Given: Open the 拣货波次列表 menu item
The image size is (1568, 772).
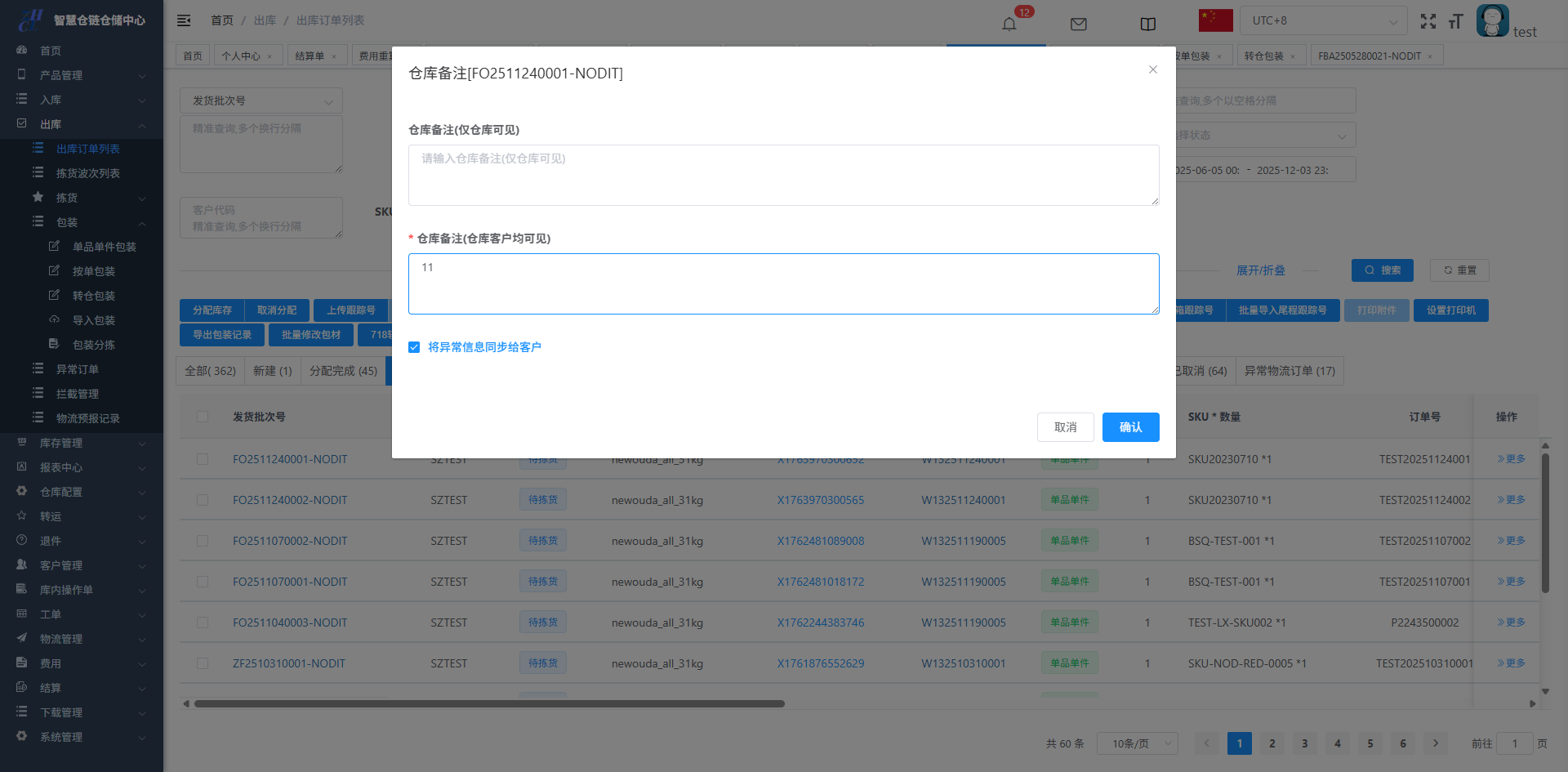Looking at the screenshot, I should click(x=87, y=173).
